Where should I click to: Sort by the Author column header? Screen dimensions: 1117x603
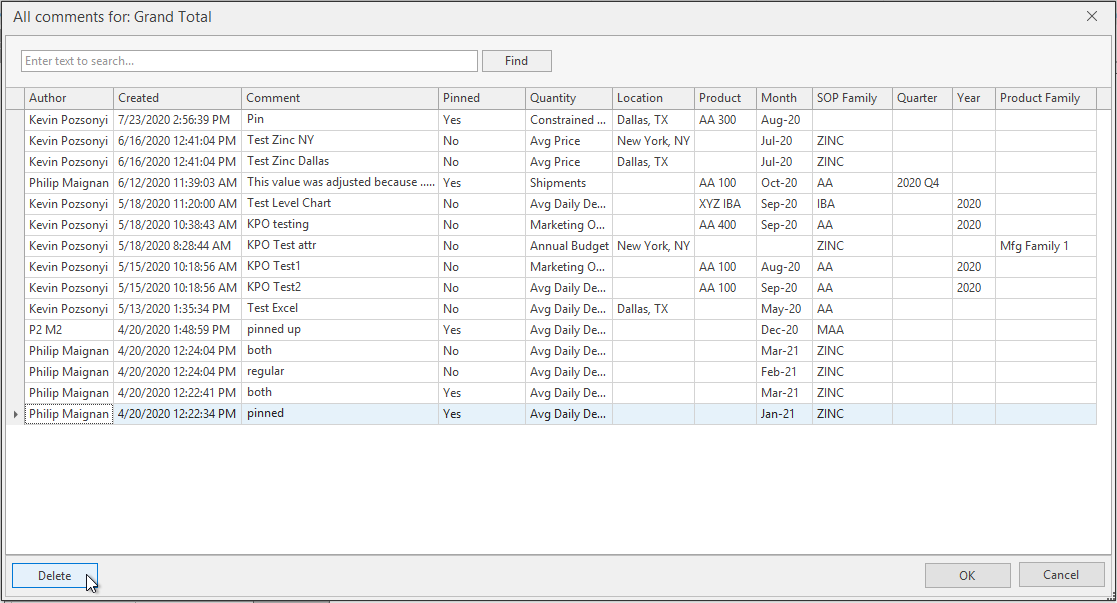click(x=69, y=98)
